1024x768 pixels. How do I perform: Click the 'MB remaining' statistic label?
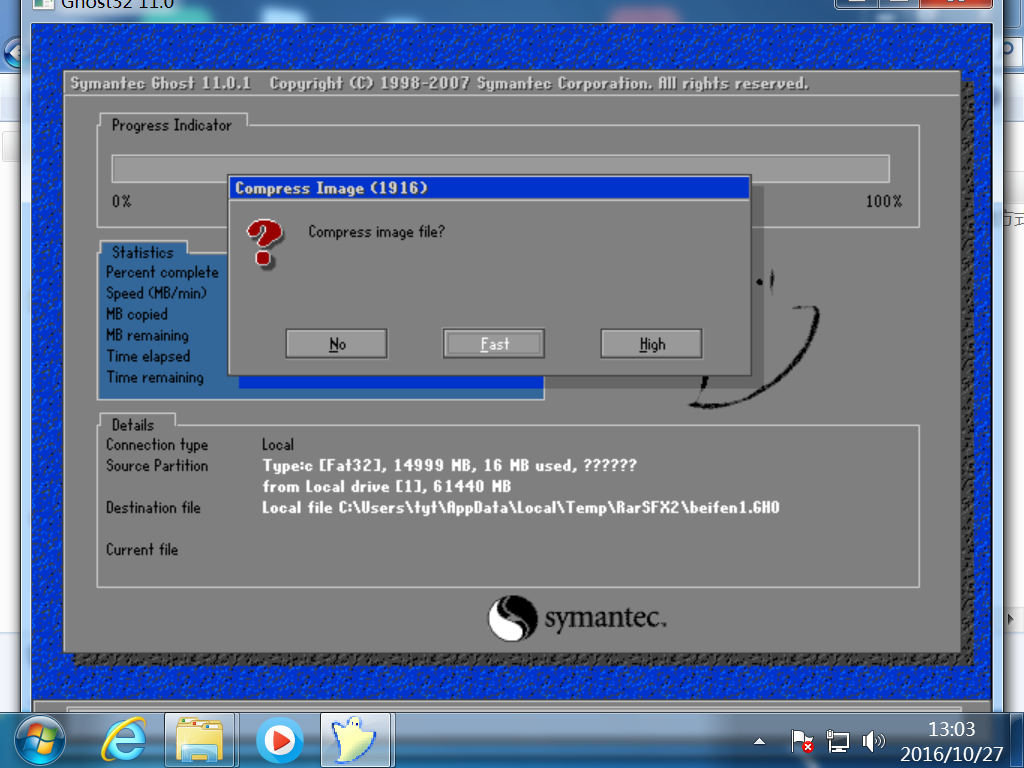(147, 335)
